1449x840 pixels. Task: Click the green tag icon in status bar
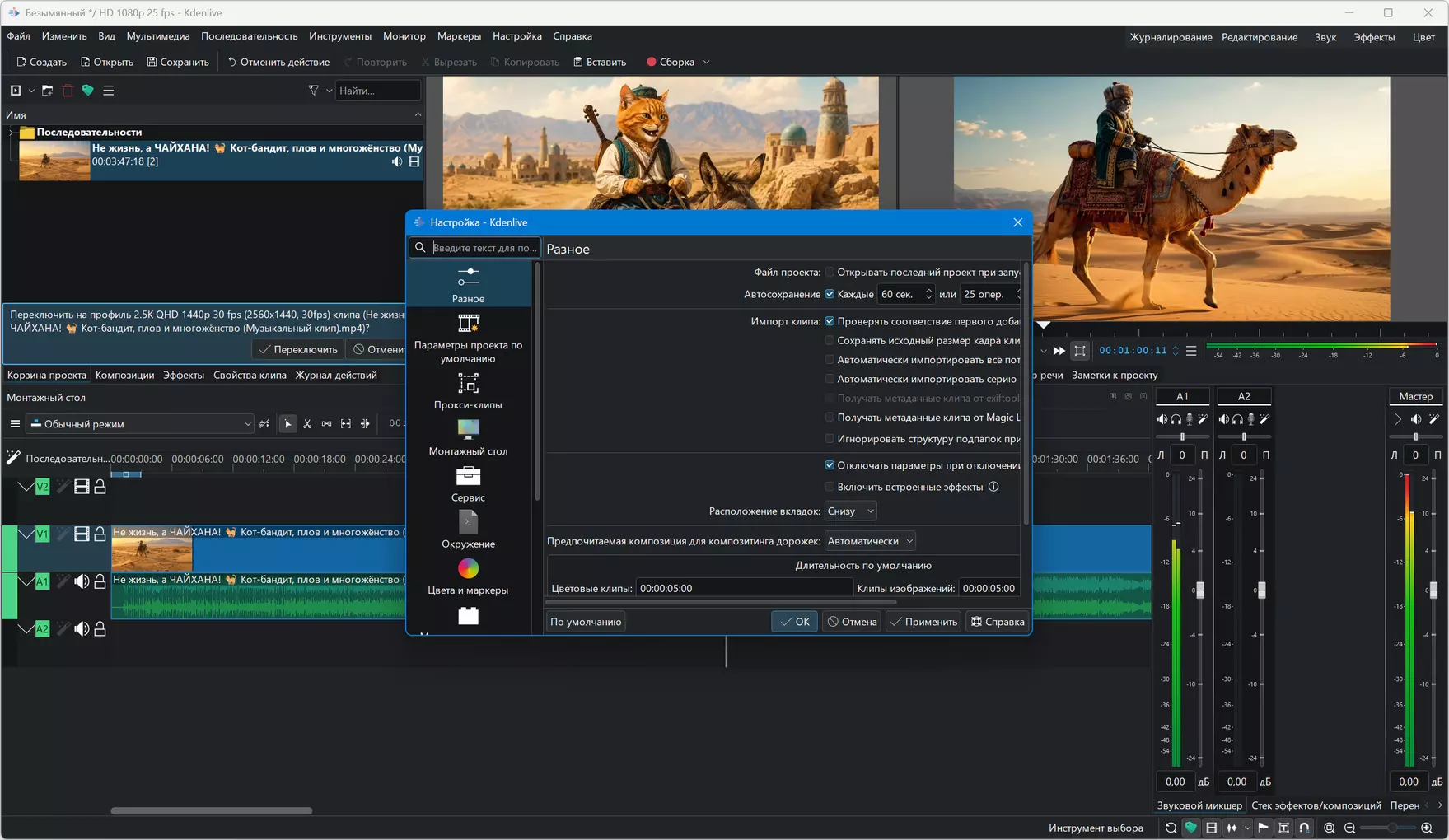(1190, 828)
